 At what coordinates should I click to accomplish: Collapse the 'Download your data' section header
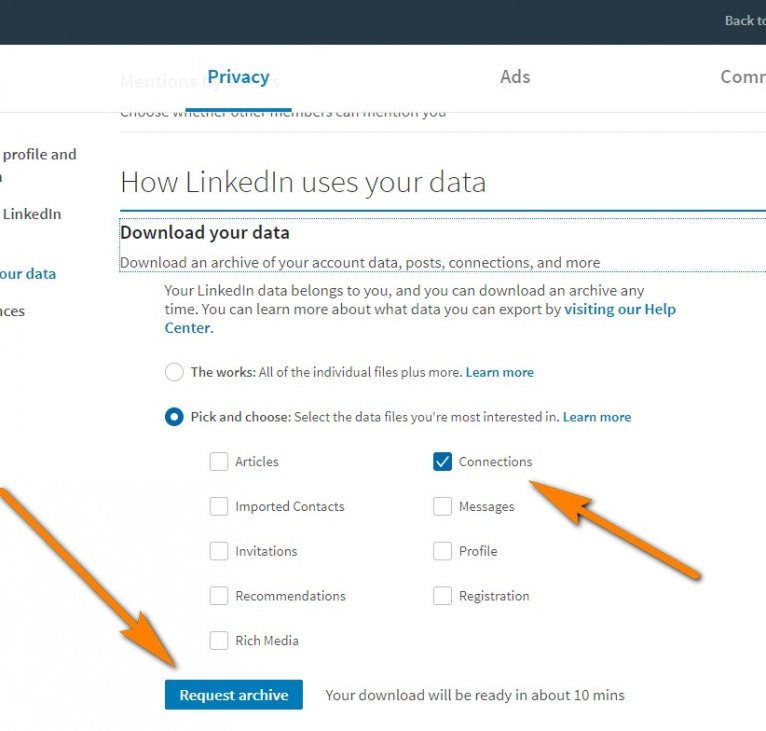pos(205,233)
